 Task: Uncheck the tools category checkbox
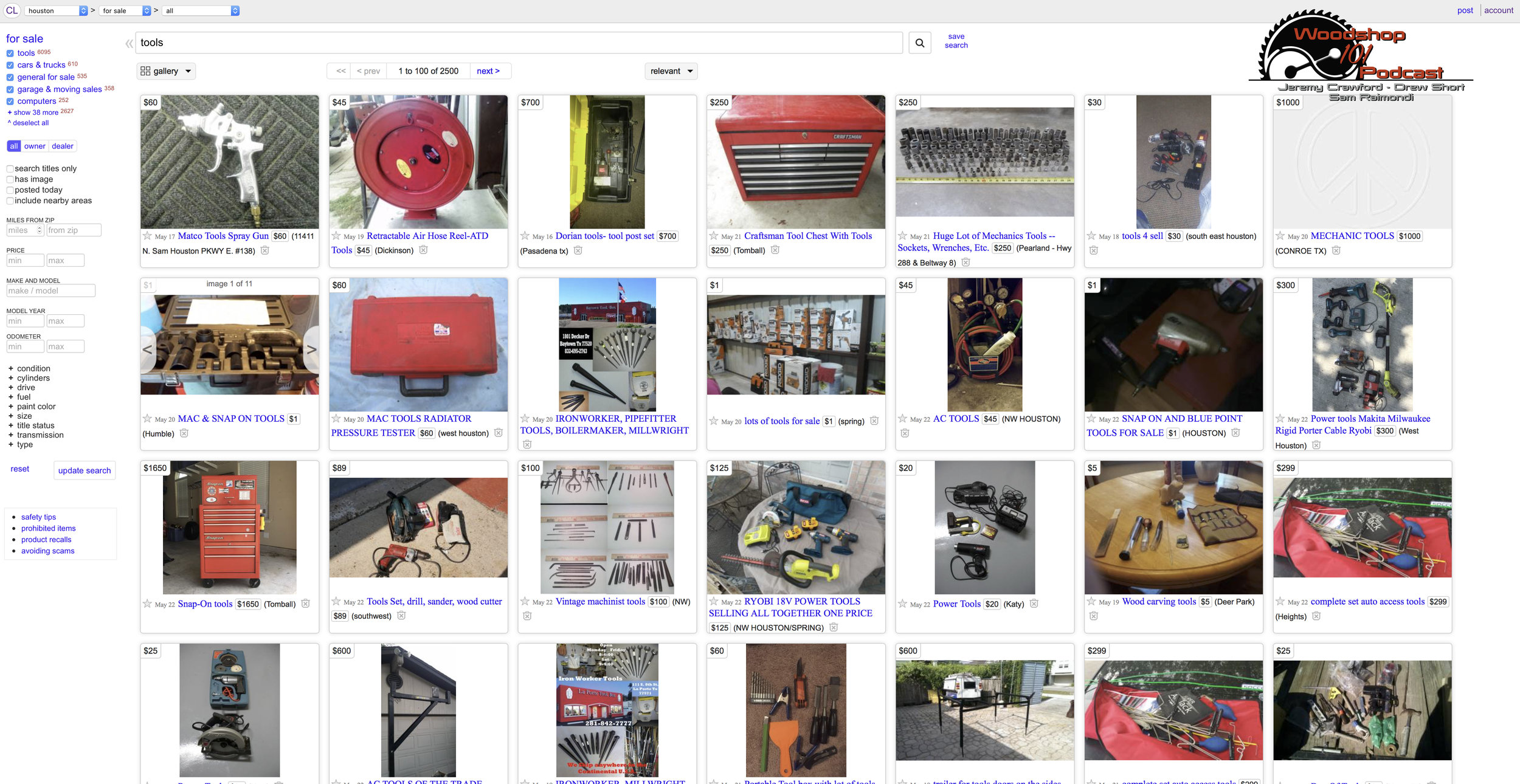10,53
